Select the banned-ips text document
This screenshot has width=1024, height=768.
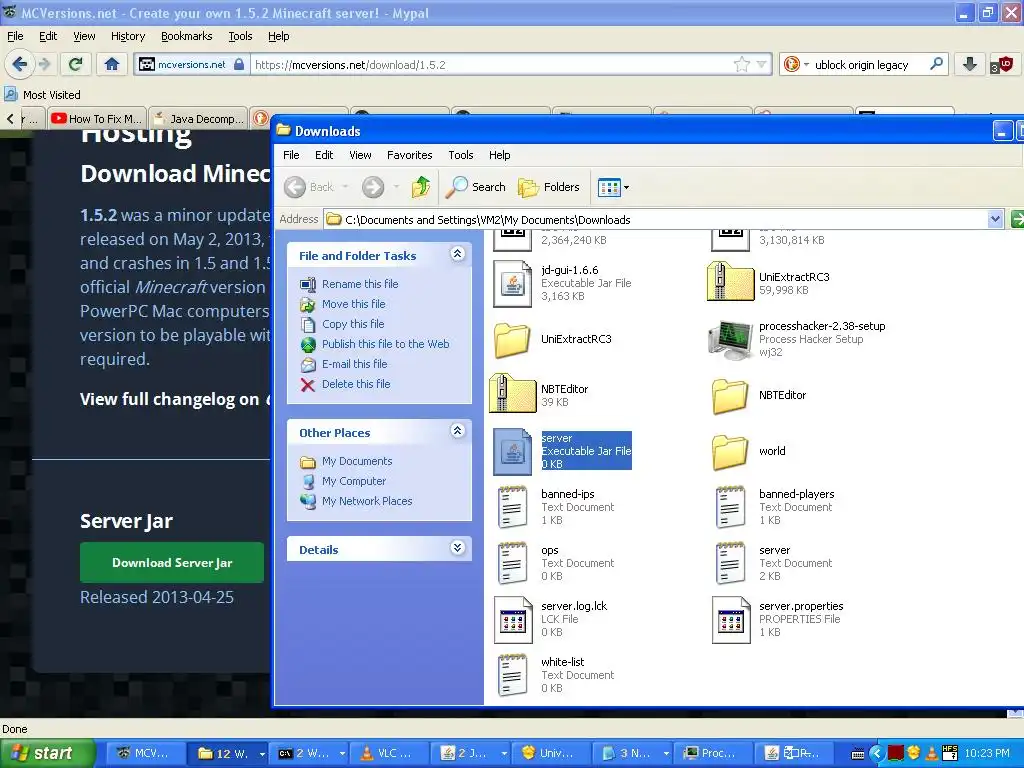point(512,507)
